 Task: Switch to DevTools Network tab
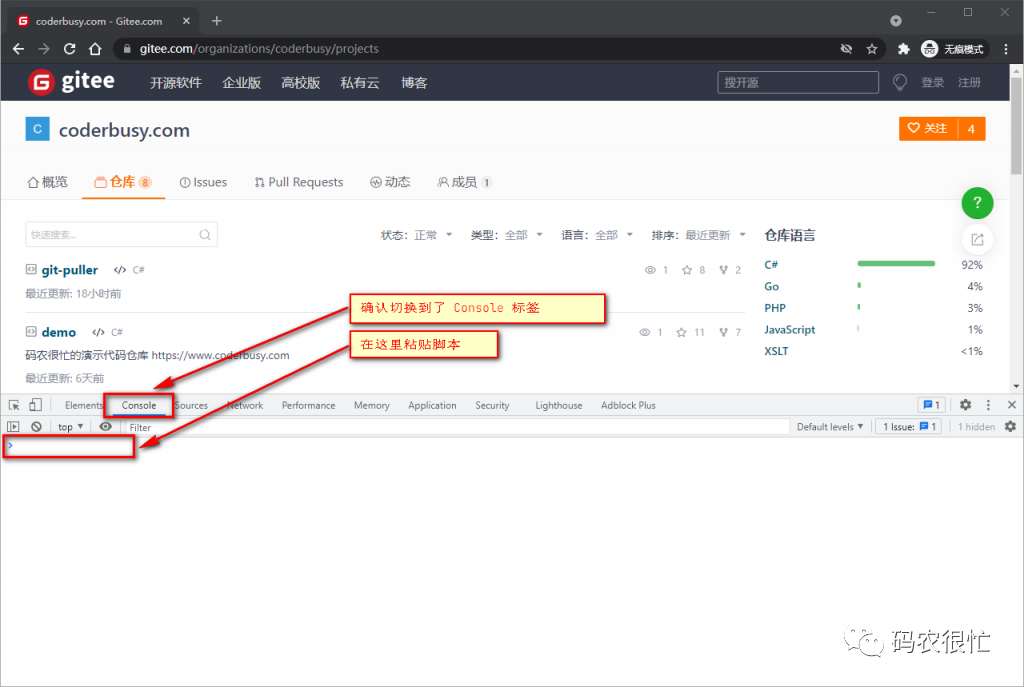pyautogui.click(x=245, y=405)
